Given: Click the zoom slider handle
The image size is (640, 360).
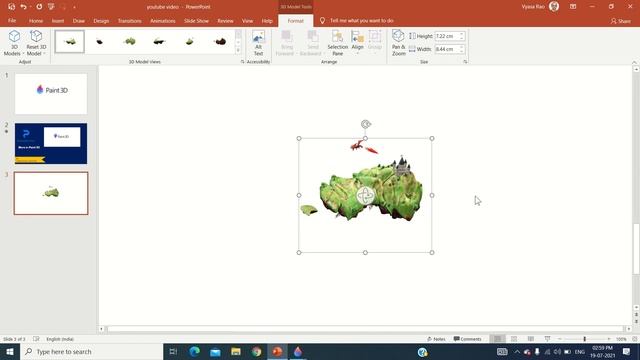Looking at the screenshot, I should pos(584,339).
